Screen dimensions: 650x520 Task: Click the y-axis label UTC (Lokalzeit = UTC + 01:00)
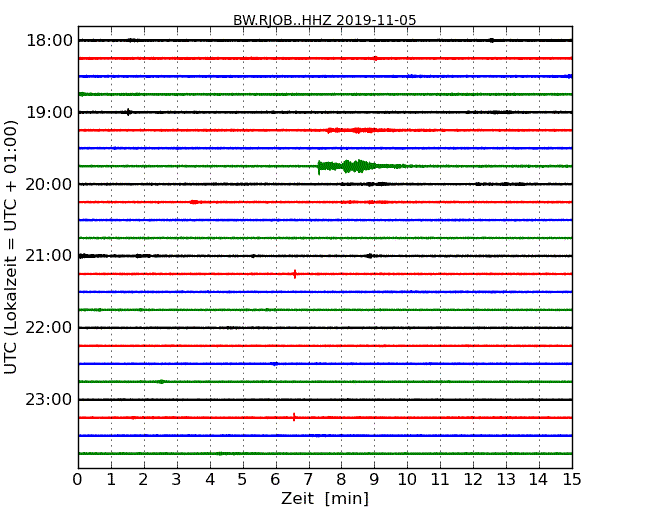(11, 247)
